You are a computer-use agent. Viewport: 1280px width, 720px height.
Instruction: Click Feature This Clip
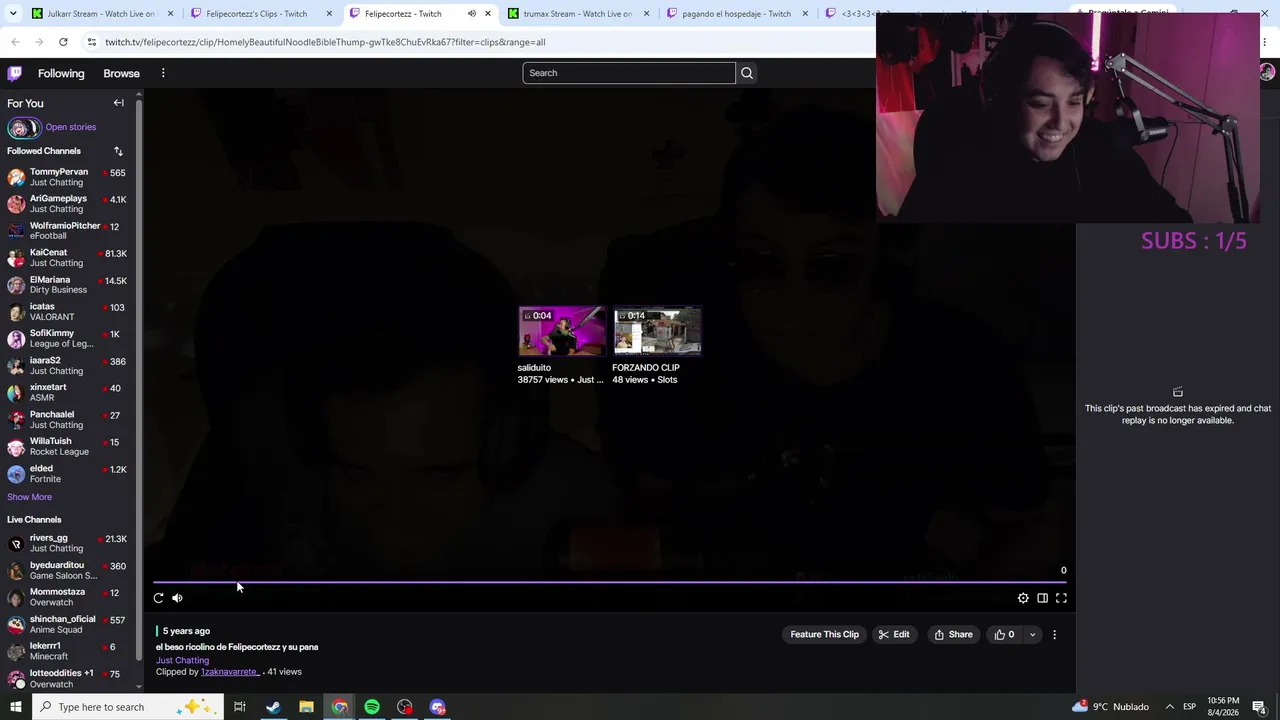(824, 634)
